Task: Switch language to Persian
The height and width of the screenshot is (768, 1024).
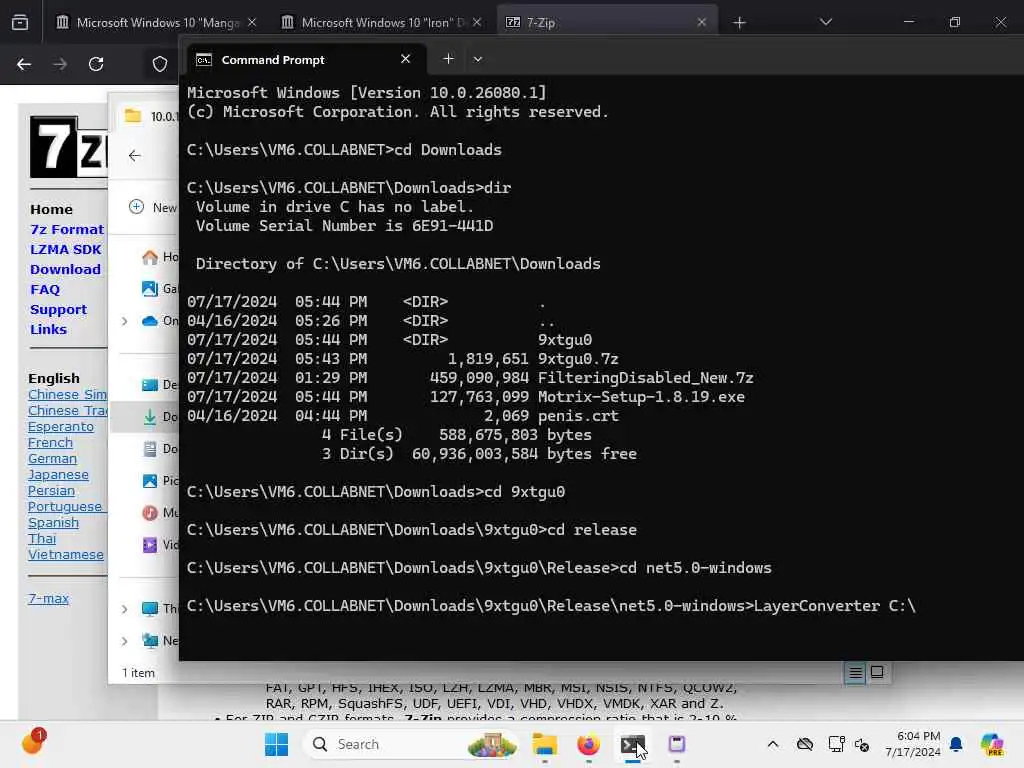Action: pos(51,490)
